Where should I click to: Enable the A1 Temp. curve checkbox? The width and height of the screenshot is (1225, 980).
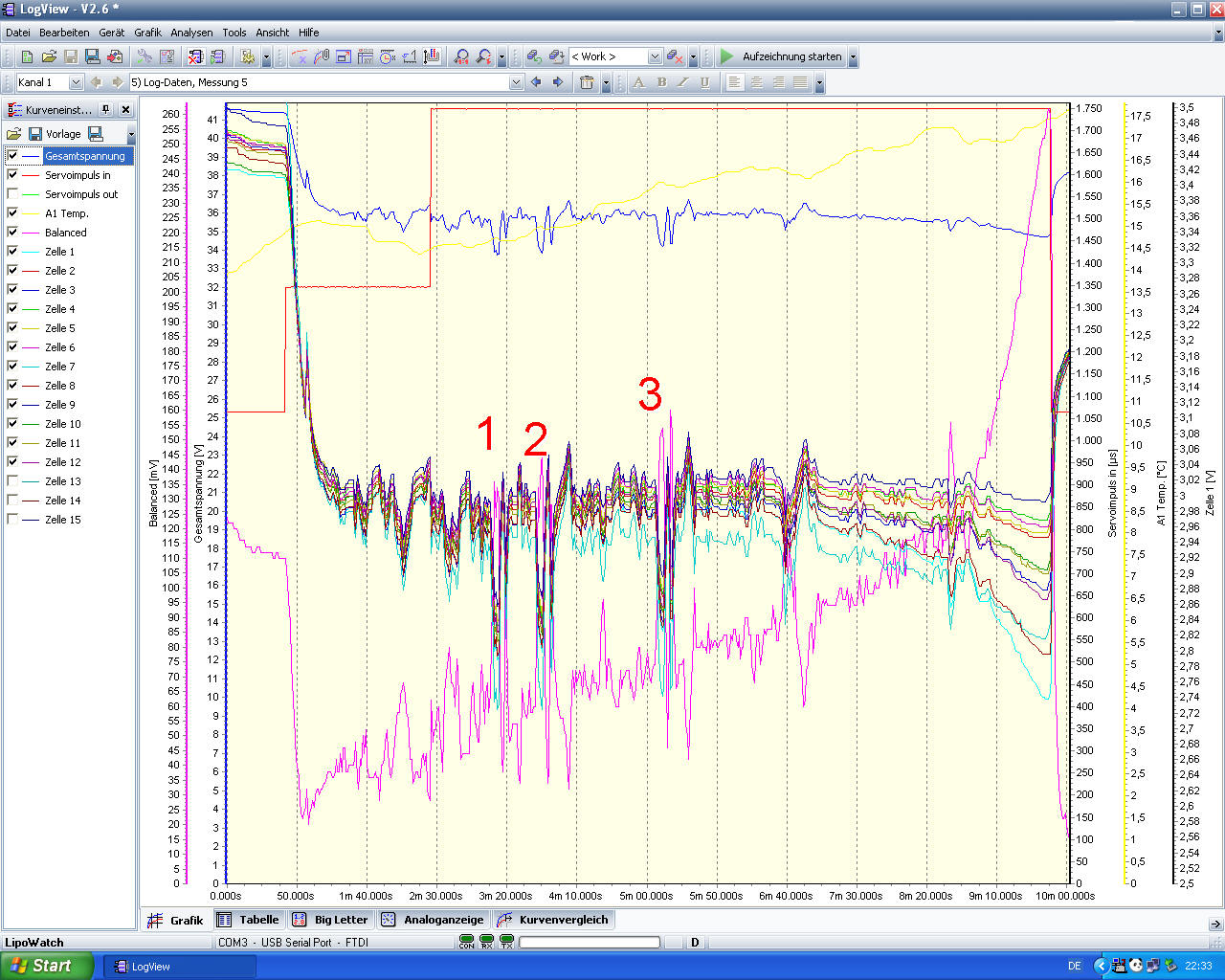pyautogui.click(x=12, y=213)
